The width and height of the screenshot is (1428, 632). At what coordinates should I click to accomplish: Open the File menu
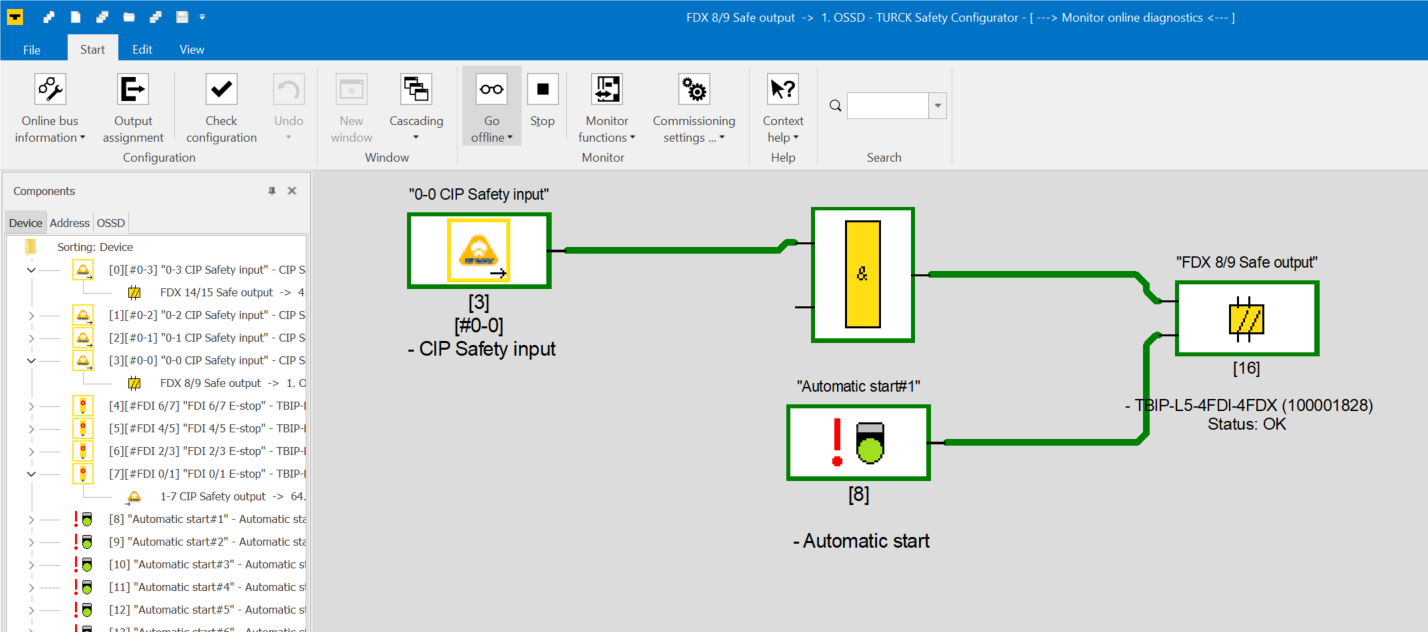click(x=32, y=49)
